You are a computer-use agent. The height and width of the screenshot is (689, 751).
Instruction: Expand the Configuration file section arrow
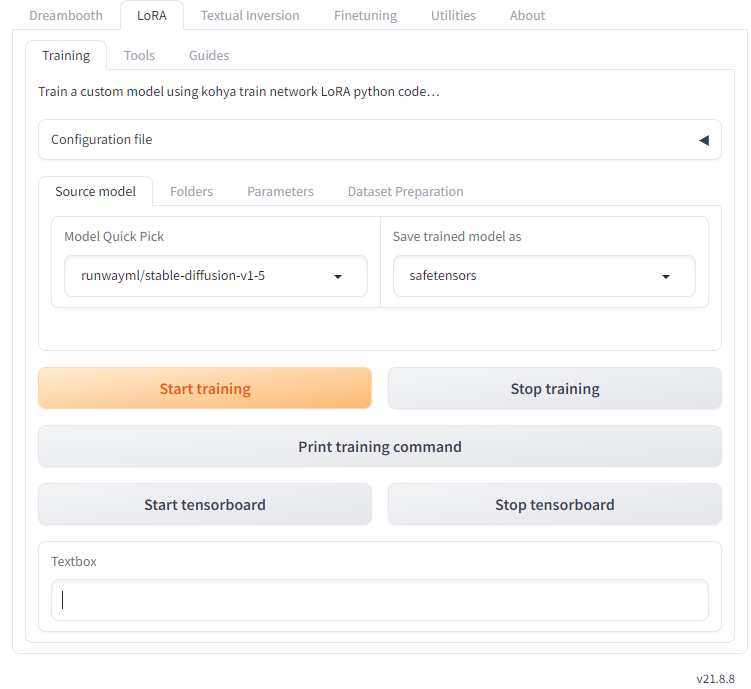click(704, 140)
